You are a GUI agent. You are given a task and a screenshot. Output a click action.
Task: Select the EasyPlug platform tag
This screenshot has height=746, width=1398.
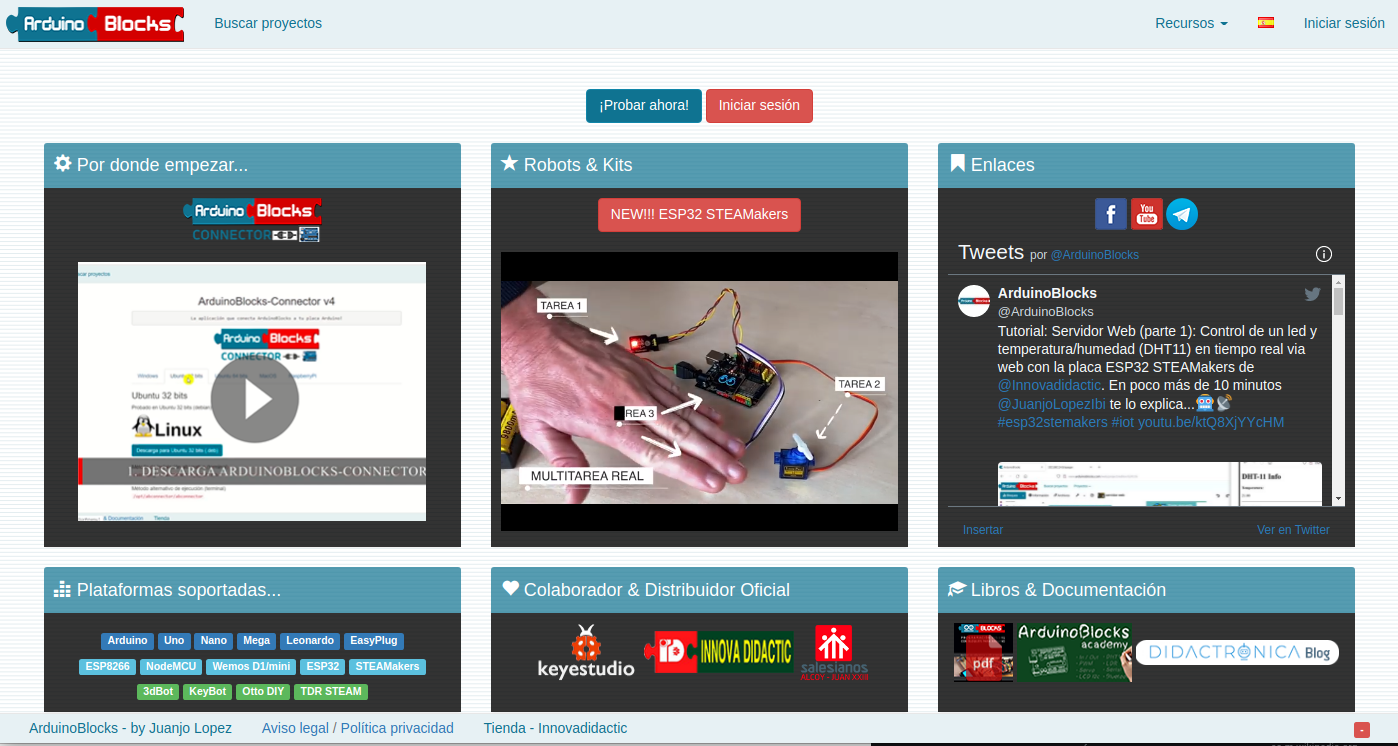coord(374,641)
